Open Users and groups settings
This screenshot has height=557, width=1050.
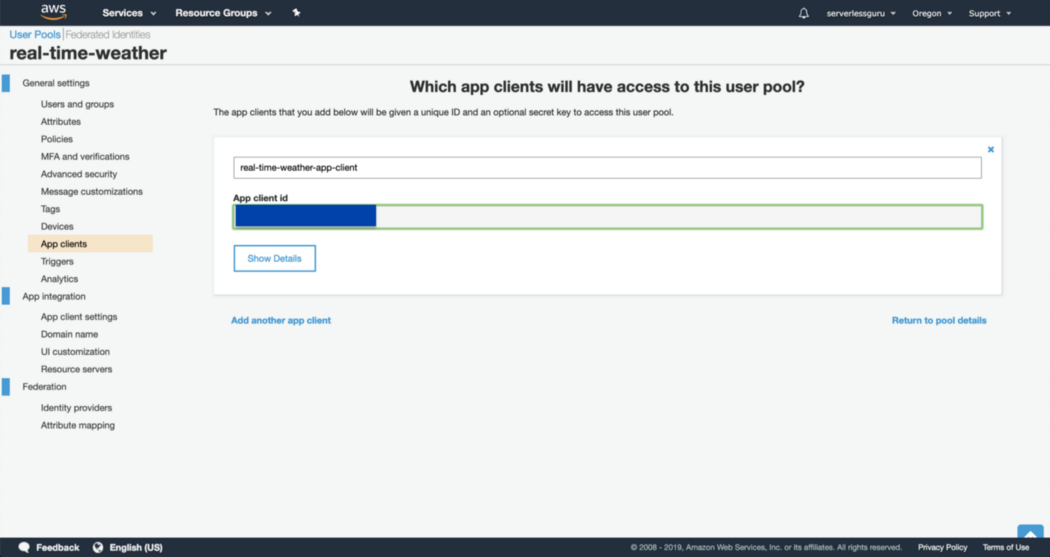click(77, 104)
